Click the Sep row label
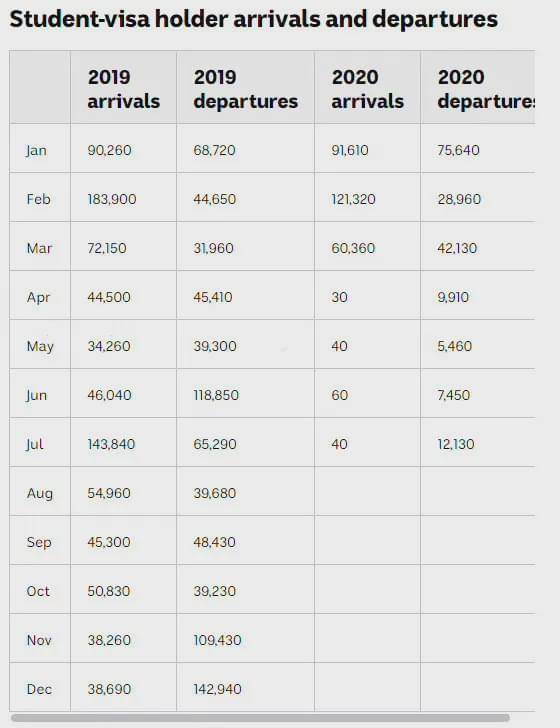 pos(39,542)
